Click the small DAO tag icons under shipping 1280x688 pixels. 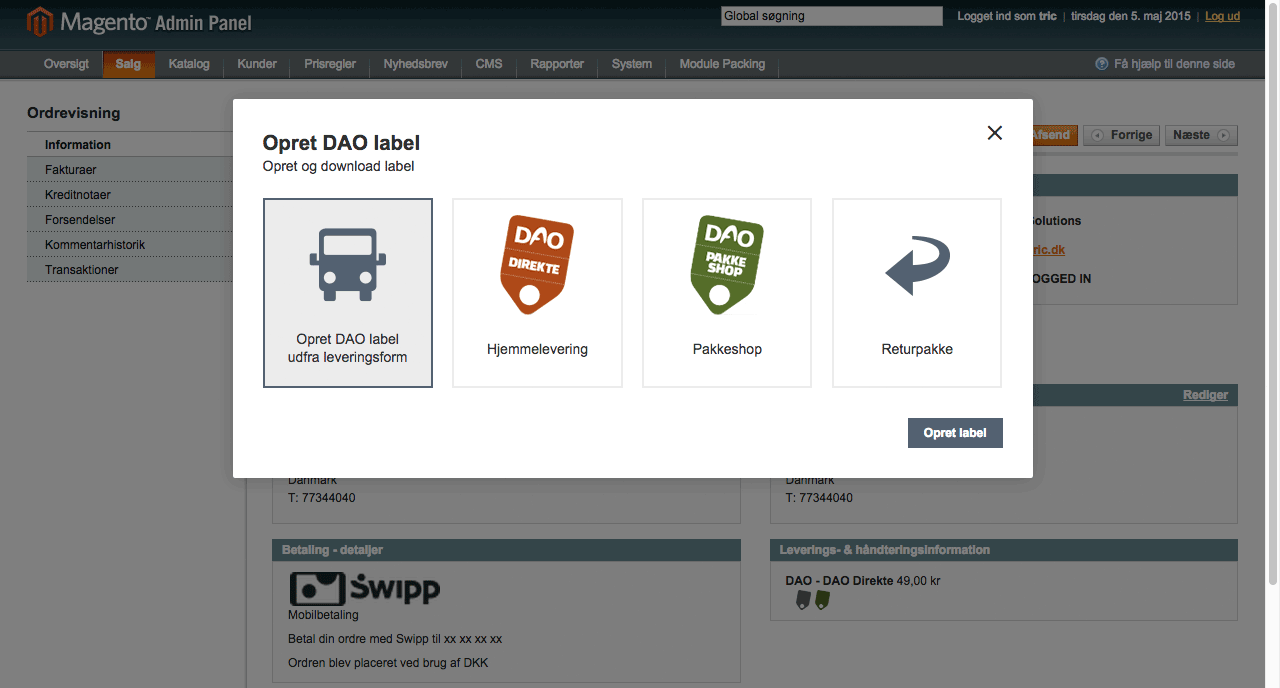coord(812,600)
